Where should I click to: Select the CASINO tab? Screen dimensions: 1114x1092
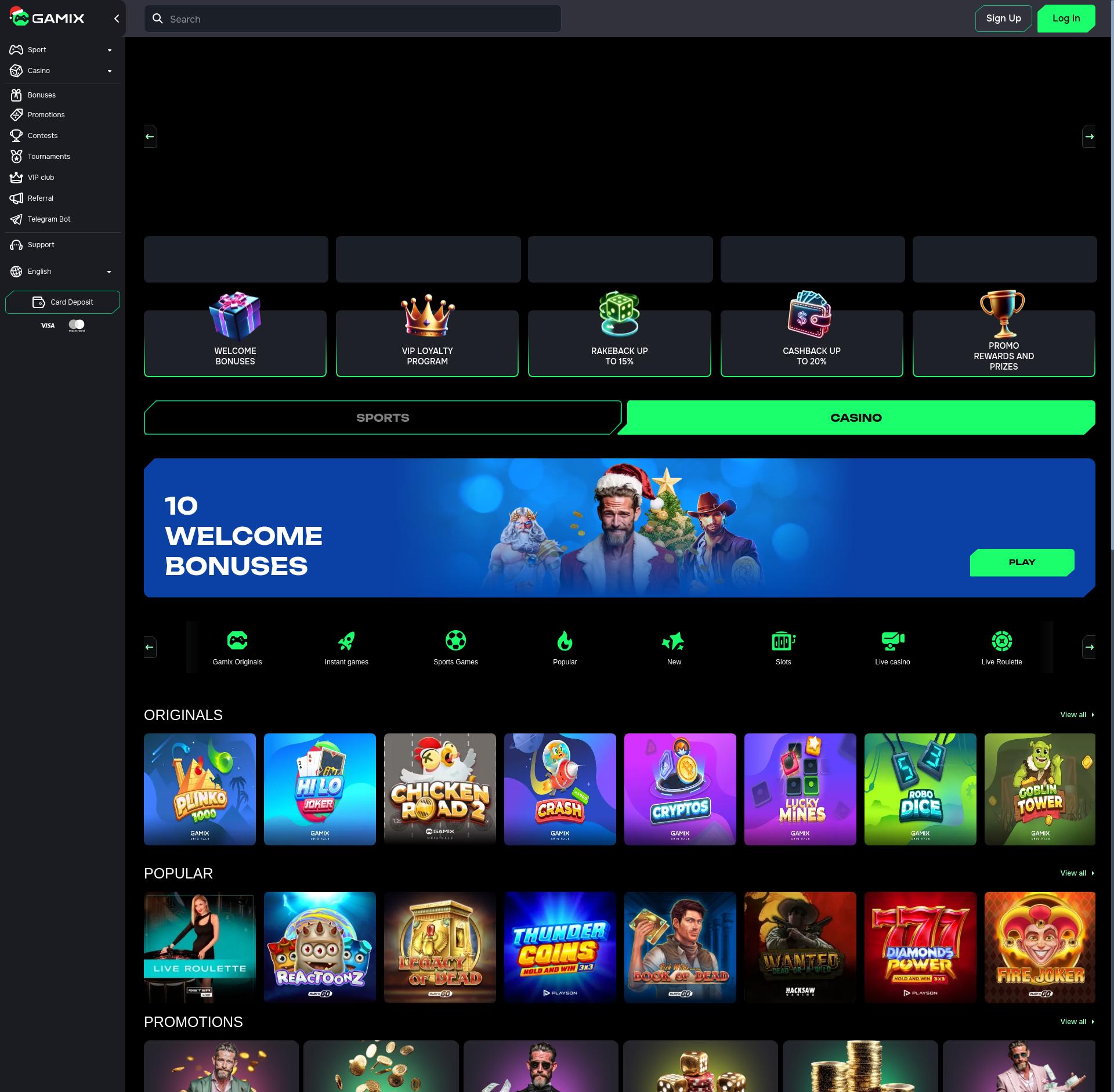tap(856, 418)
